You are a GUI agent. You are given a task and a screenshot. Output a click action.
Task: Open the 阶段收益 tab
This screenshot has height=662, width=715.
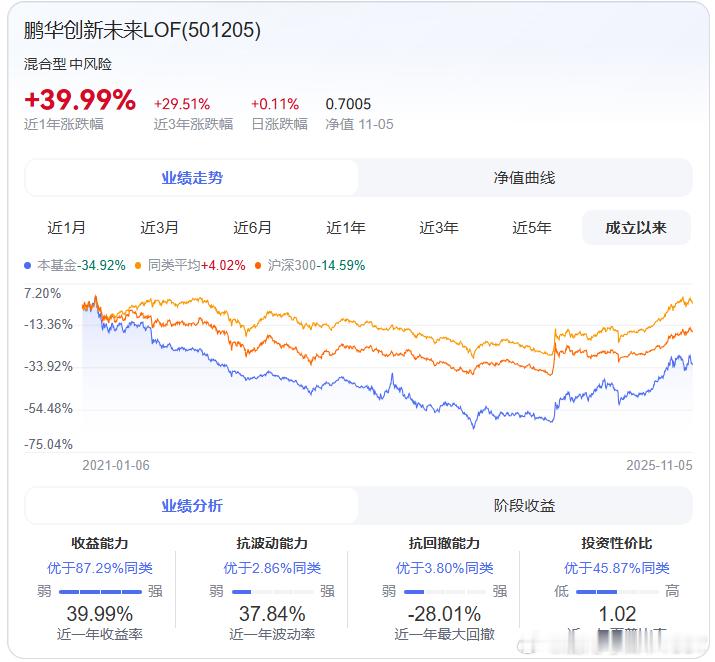click(x=524, y=506)
